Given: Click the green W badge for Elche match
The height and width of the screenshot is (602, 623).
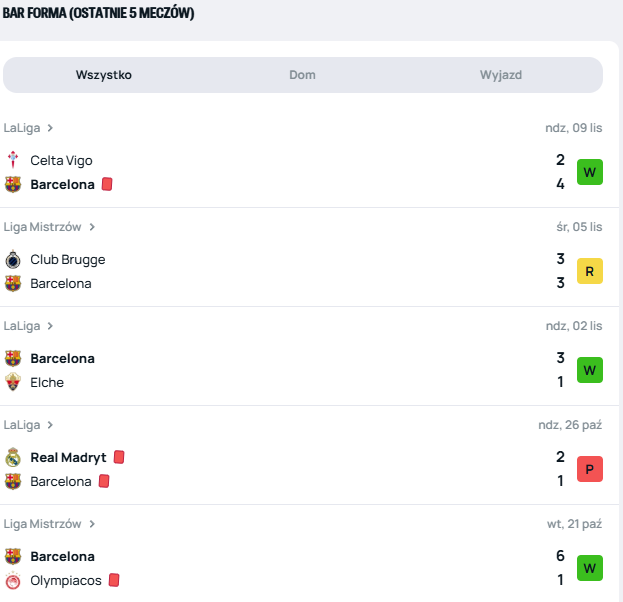Looking at the screenshot, I should [x=590, y=370].
